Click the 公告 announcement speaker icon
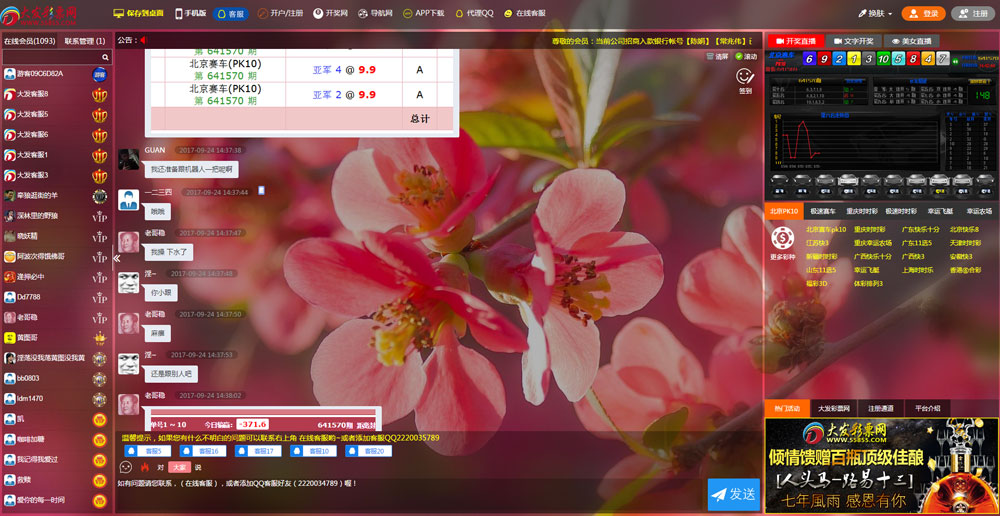1000x516 pixels. point(143,41)
